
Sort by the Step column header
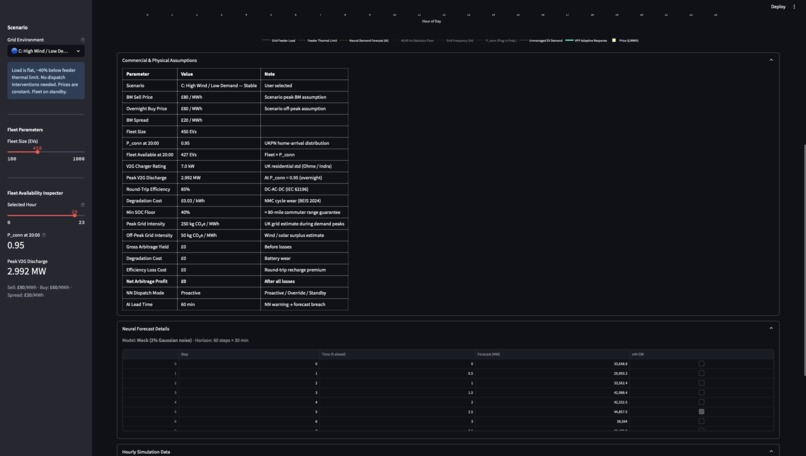[x=249, y=354]
